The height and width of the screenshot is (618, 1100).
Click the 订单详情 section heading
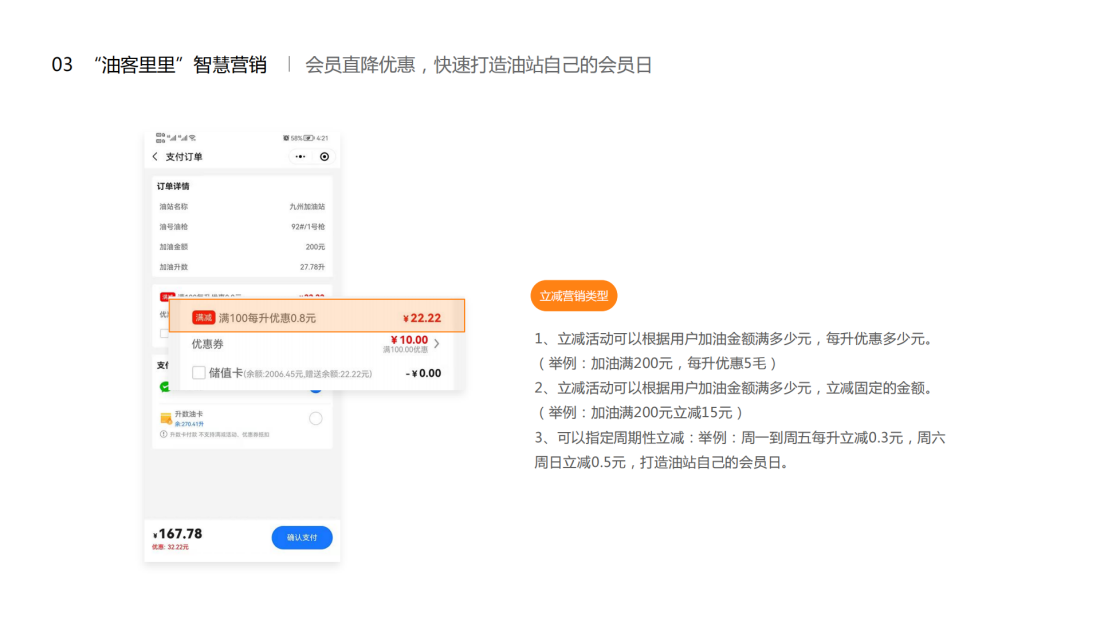[173, 187]
